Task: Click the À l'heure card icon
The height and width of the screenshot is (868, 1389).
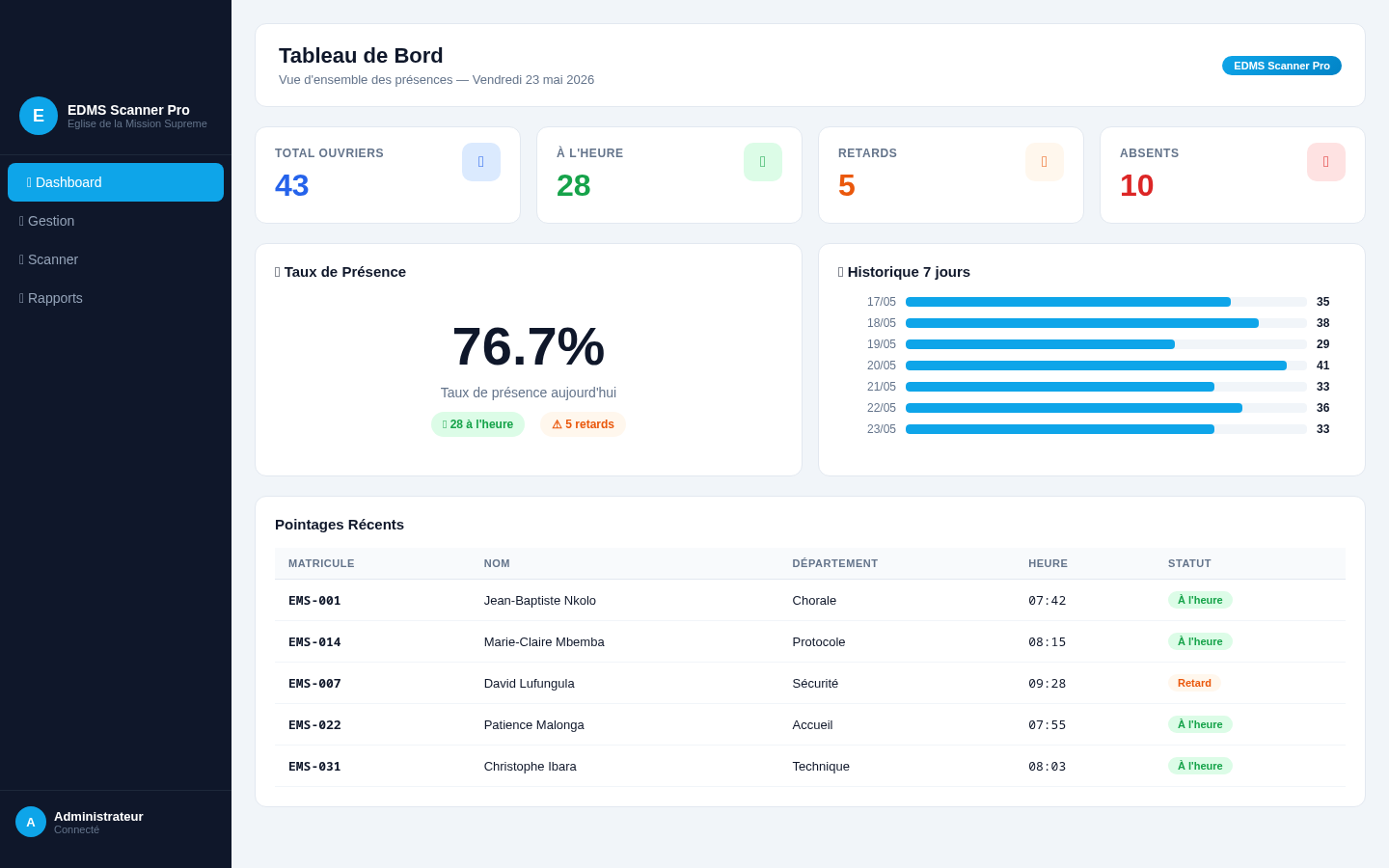Action: [x=763, y=162]
